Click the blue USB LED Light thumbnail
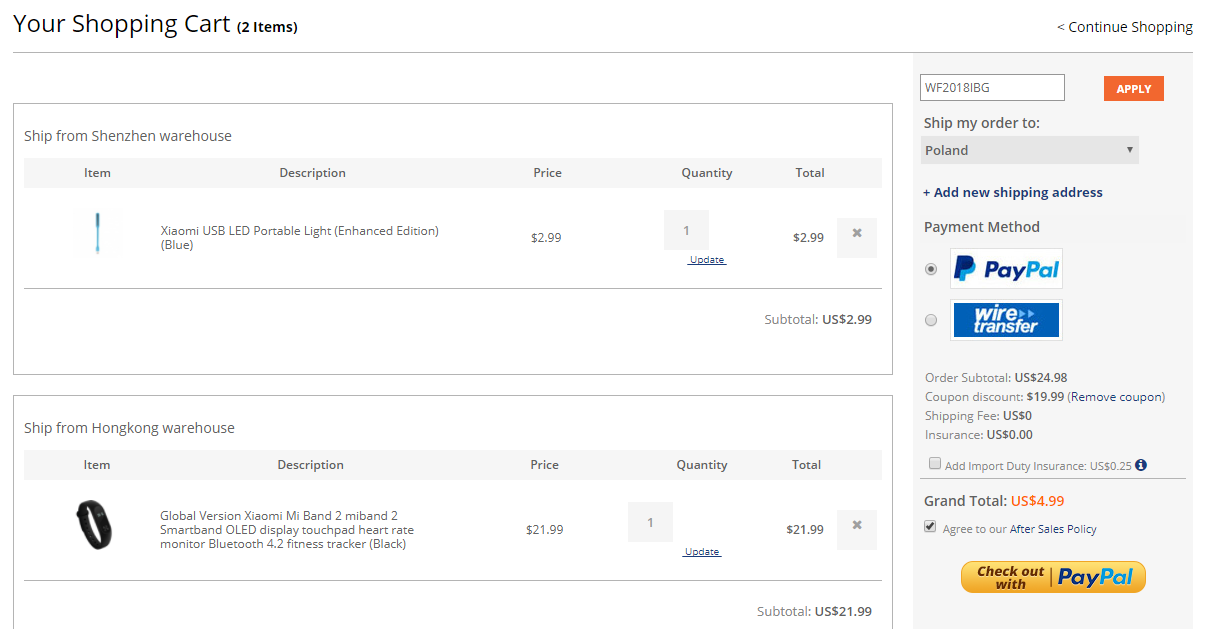This screenshot has width=1219, height=629. pyautogui.click(x=98, y=233)
